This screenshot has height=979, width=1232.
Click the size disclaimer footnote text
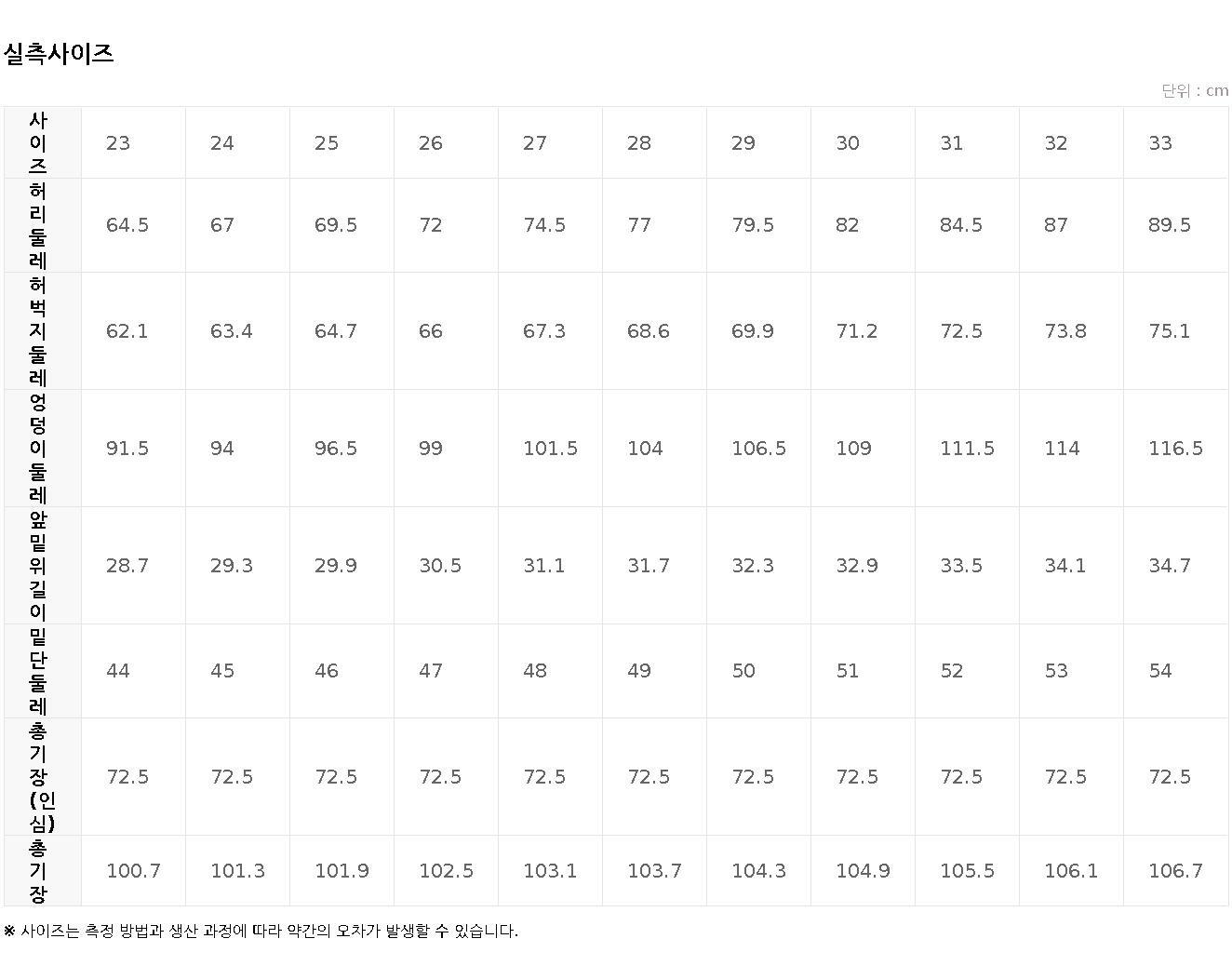pos(261,931)
